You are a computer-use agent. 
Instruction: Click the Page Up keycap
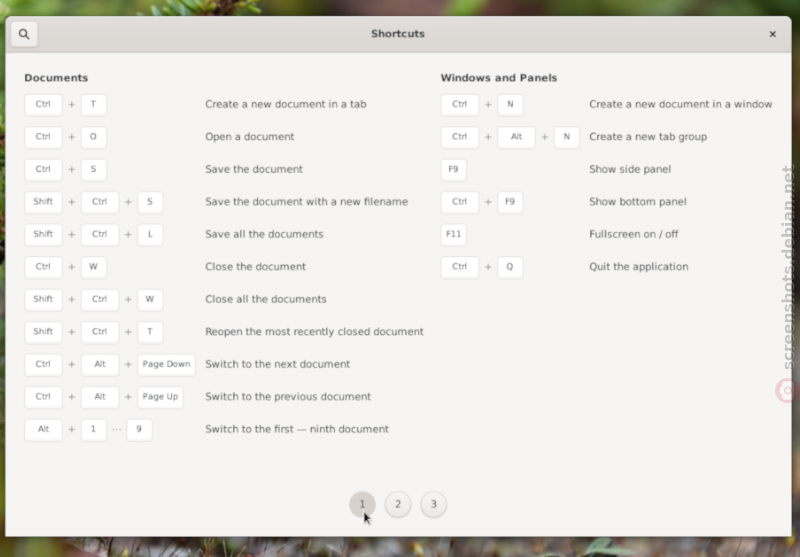(160, 397)
